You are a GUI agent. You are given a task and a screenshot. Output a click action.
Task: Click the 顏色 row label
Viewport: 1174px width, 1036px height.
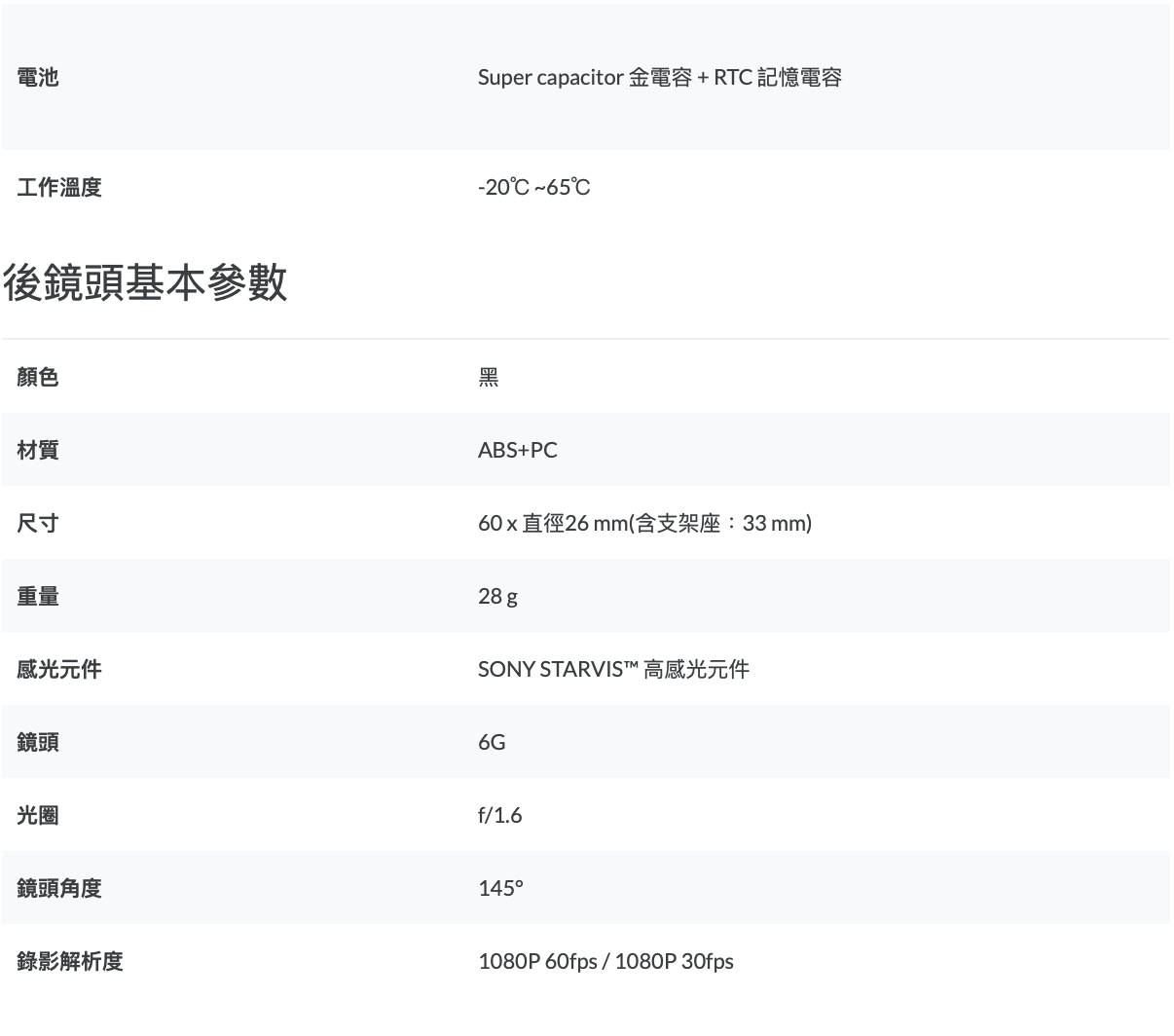tap(38, 377)
